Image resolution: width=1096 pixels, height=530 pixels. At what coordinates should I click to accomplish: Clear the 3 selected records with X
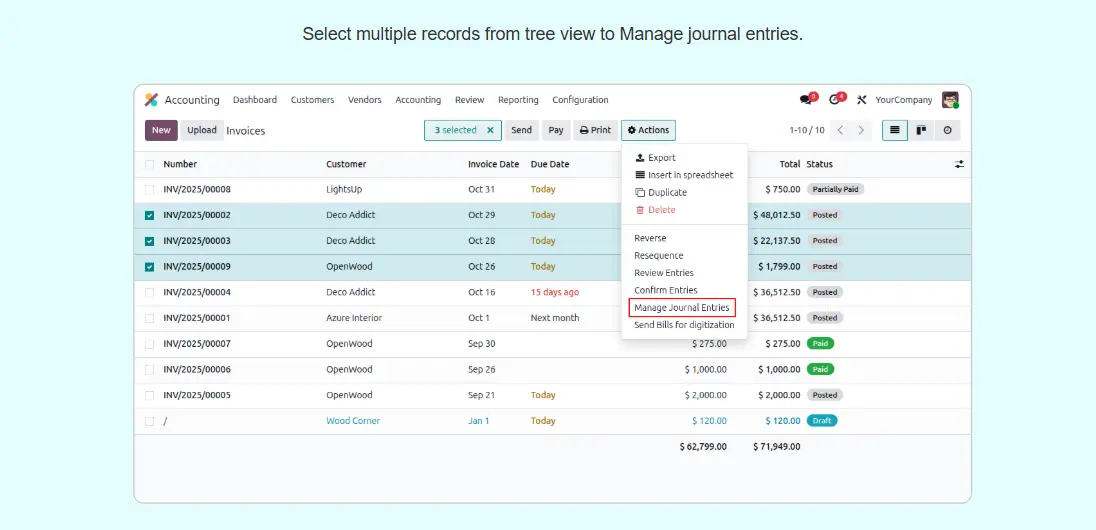click(x=490, y=130)
